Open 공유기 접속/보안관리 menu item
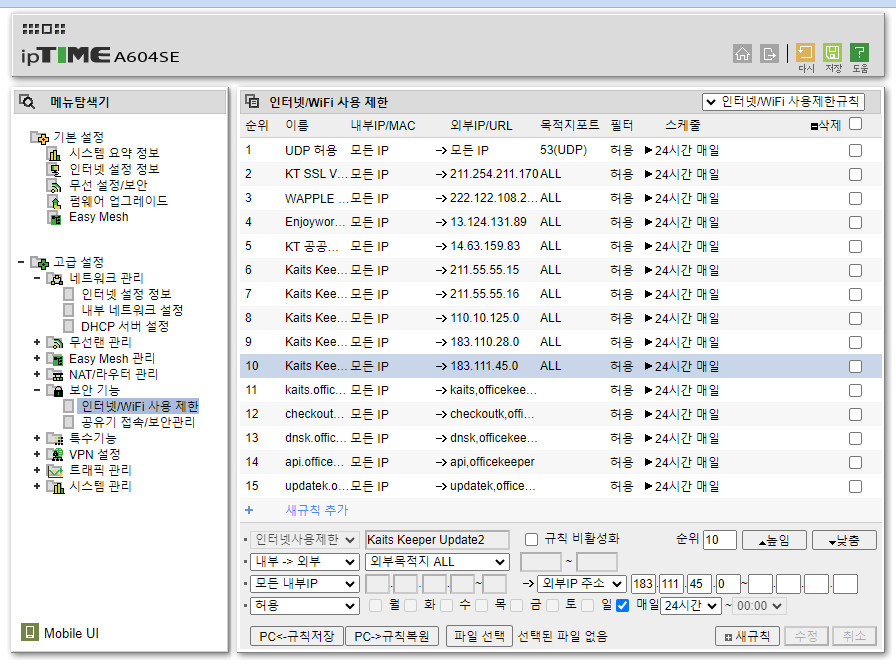Image resolution: width=896 pixels, height=666 pixels. 138,422
